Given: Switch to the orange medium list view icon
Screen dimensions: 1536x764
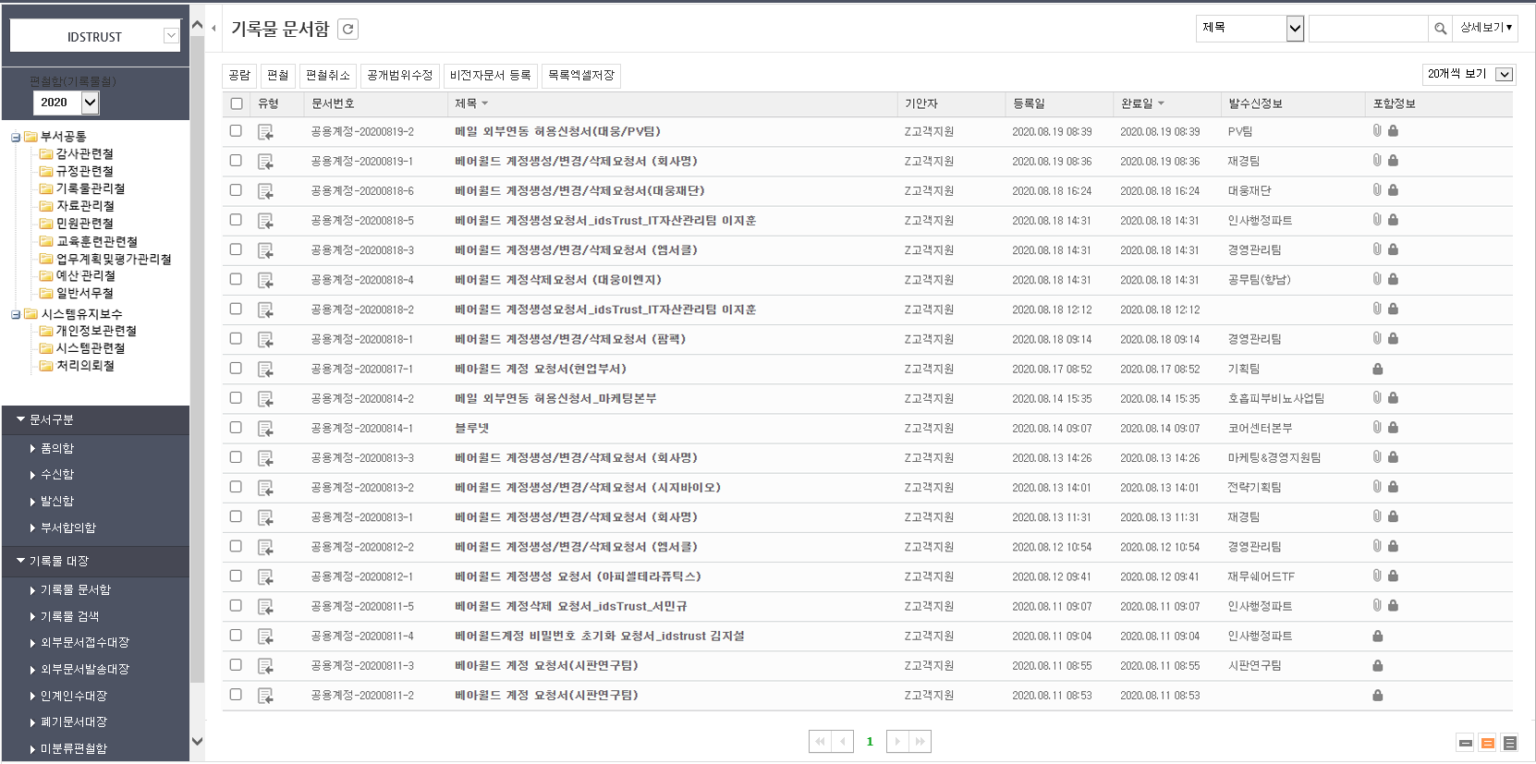Looking at the screenshot, I should (1489, 743).
